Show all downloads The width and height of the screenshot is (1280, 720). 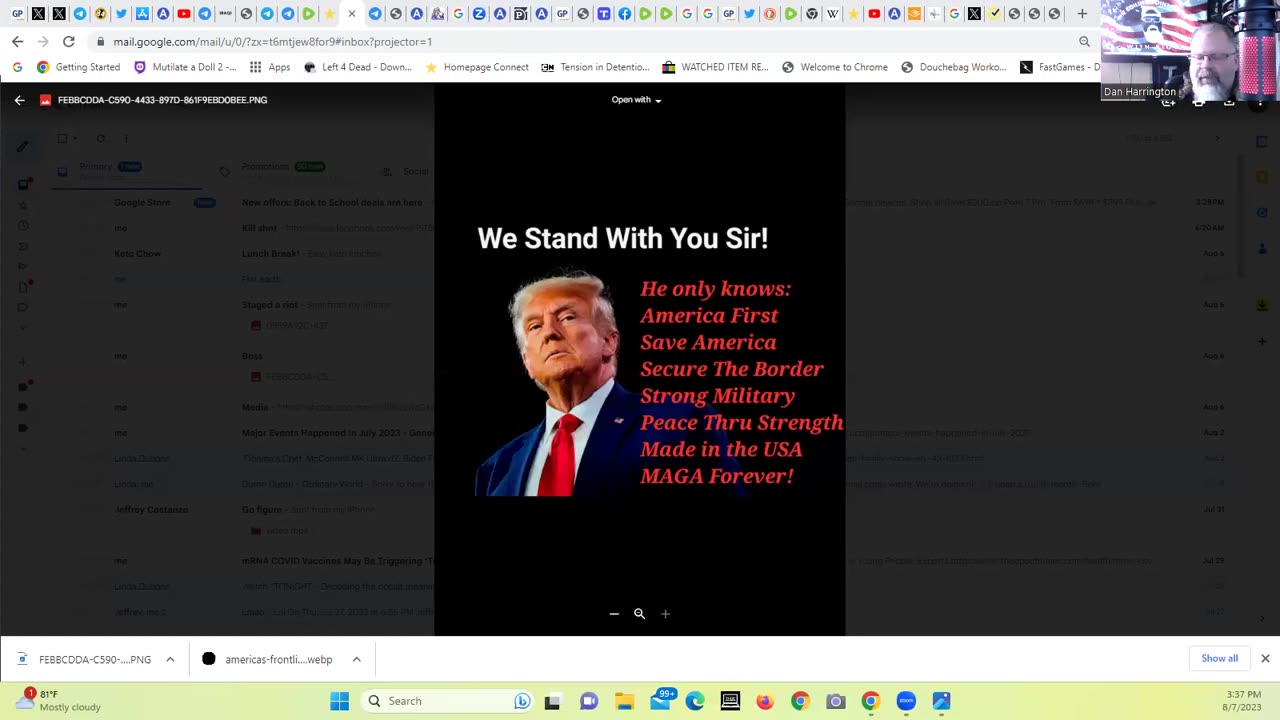(1219, 658)
